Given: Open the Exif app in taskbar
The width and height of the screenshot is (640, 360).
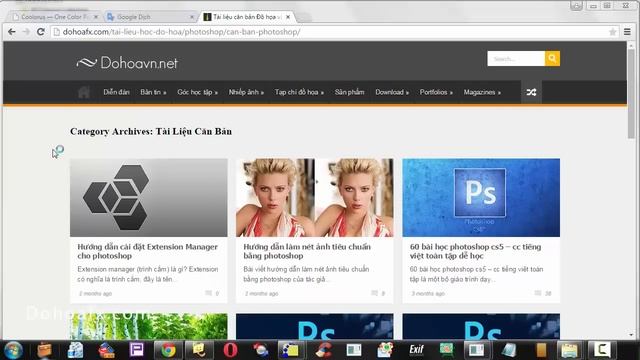Looking at the screenshot, I should 416,350.
